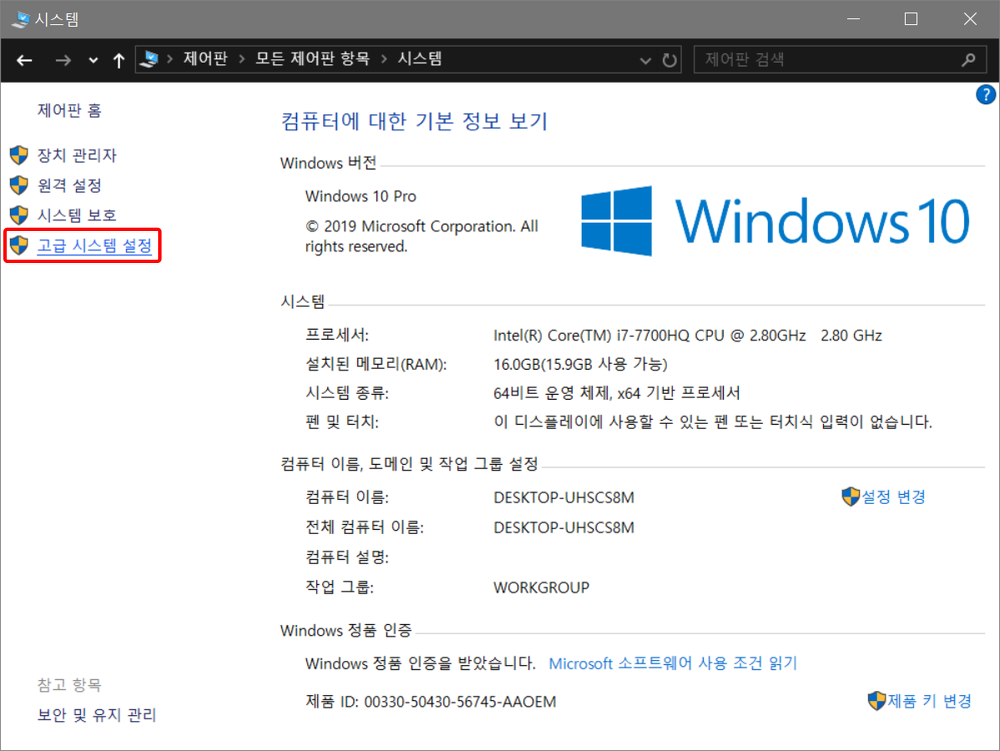Click shield icon beside 고급 시스템 설정
1000x751 pixels.
[19, 245]
